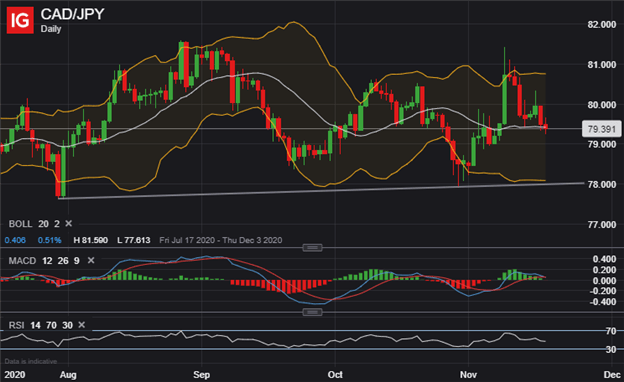This screenshot has height=382, width=624.
Task: Open the MACD 12 26 9 settings
Action: 44,261
